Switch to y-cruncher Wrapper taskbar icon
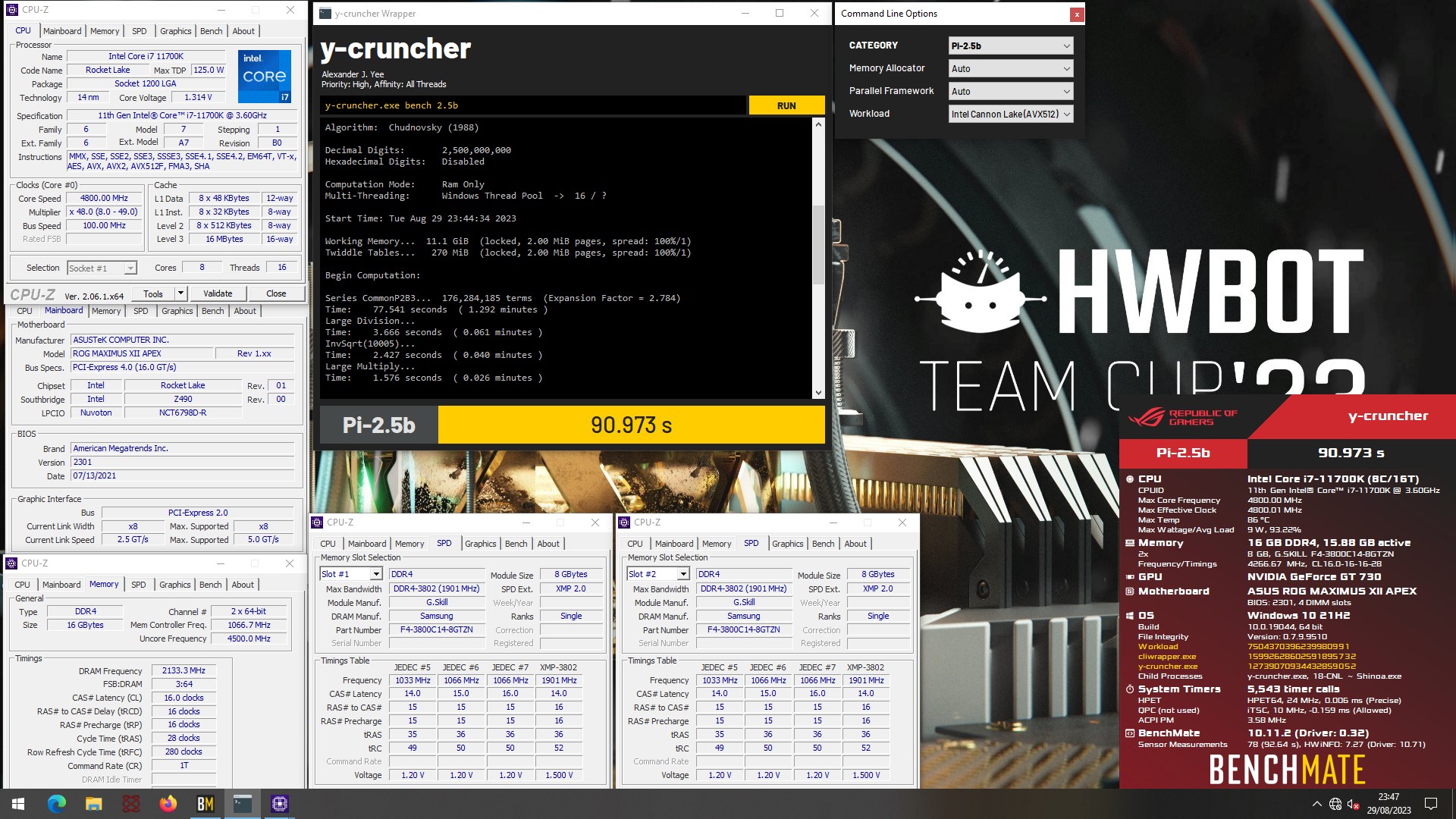The image size is (1456, 819). click(242, 803)
